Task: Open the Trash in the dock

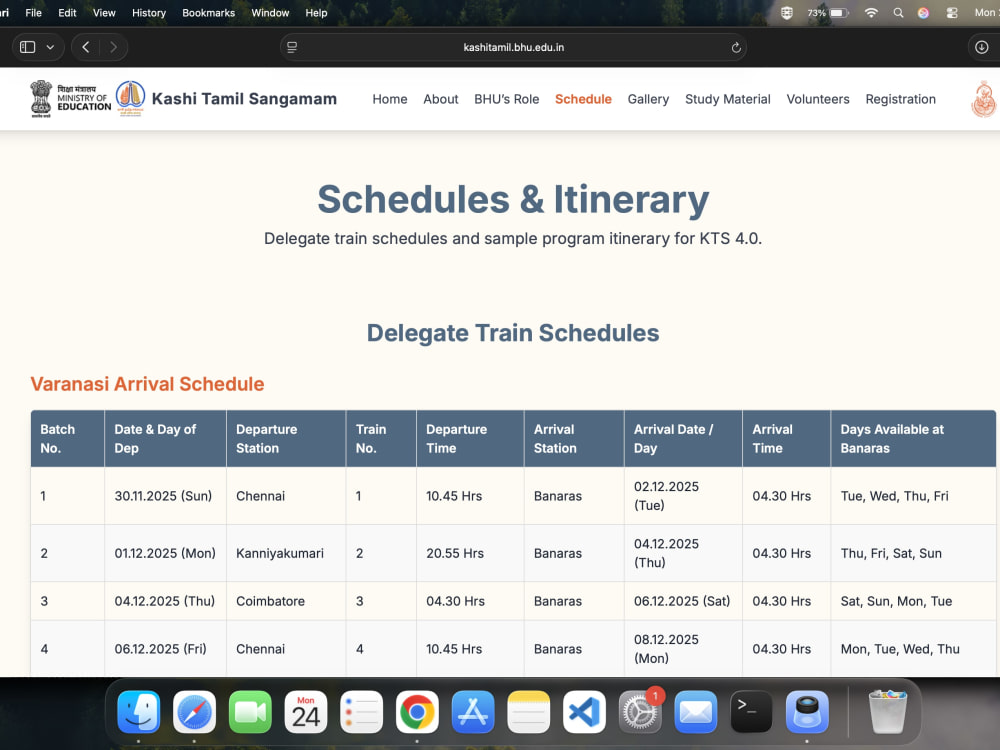Action: click(888, 712)
